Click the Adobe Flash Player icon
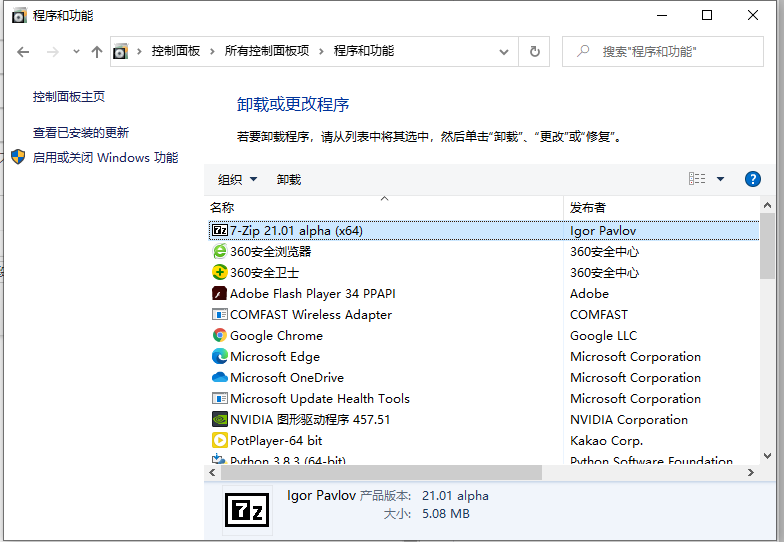Screen dimensions: 784x542 (220, 293)
